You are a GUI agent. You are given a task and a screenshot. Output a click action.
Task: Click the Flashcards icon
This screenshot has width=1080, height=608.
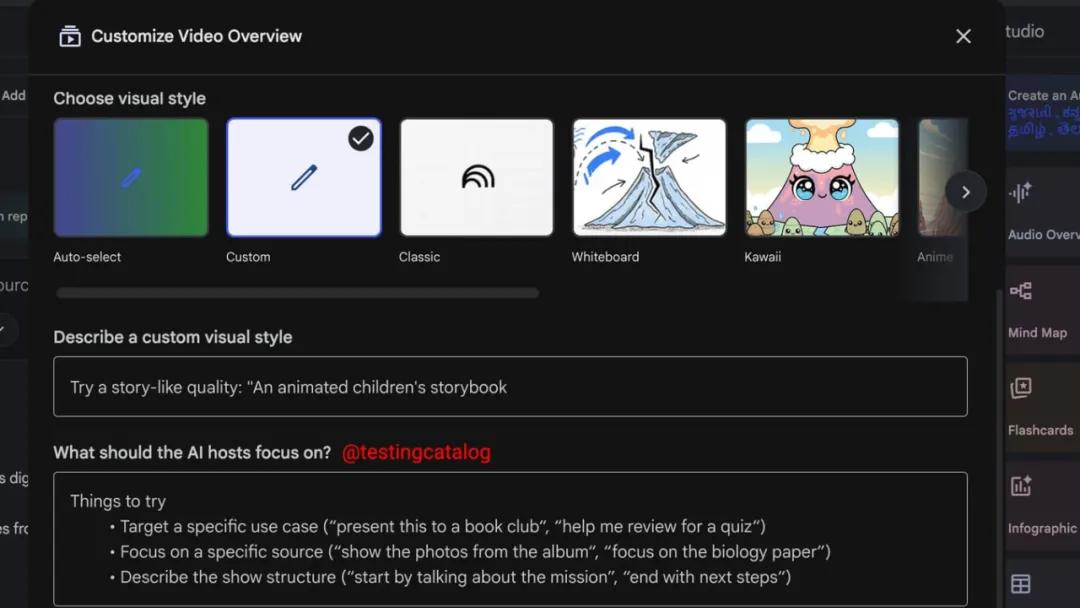pyautogui.click(x=1020, y=389)
